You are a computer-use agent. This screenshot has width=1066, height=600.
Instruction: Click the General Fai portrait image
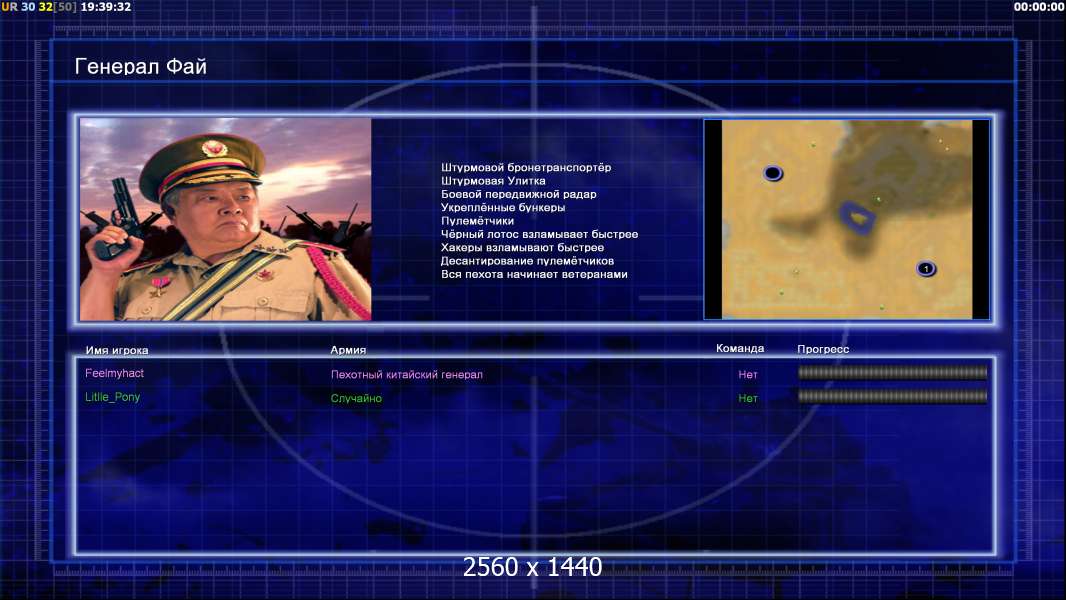pos(226,219)
